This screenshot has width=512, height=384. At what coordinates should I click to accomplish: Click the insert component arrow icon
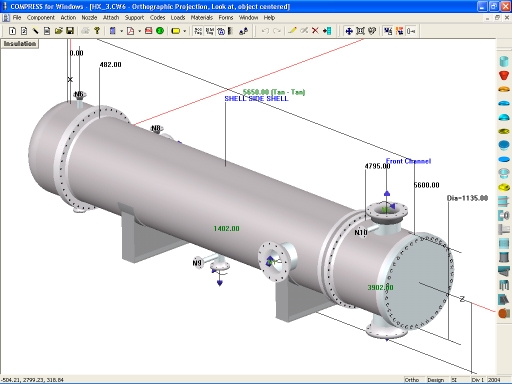pos(327,31)
